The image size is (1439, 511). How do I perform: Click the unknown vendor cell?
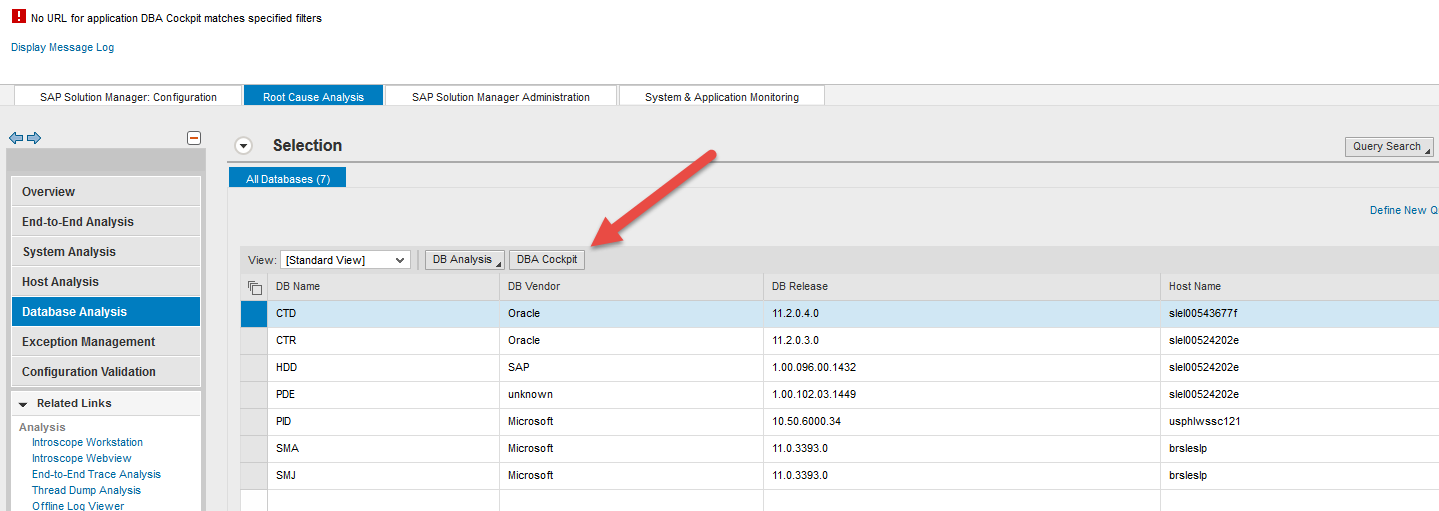click(632, 395)
